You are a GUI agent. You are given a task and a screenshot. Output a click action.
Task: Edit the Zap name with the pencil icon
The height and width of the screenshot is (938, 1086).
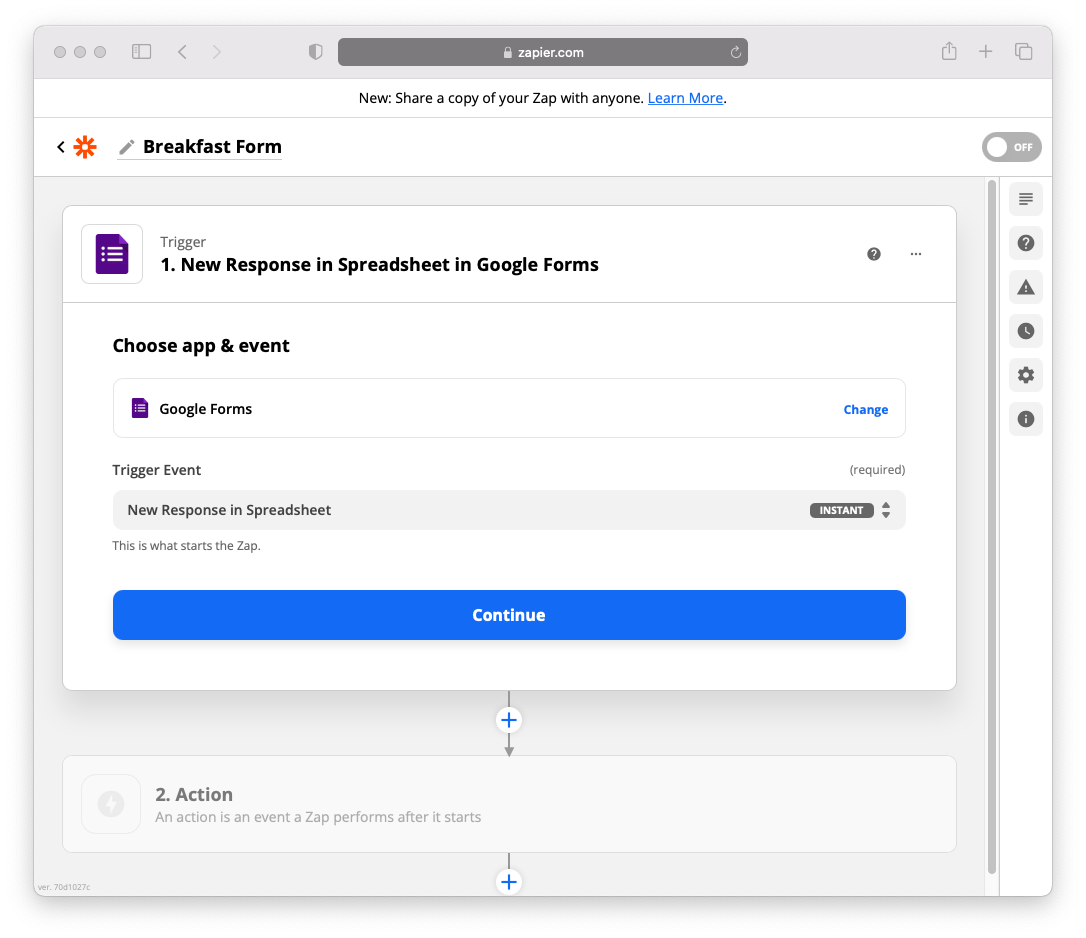pyautogui.click(x=127, y=147)
